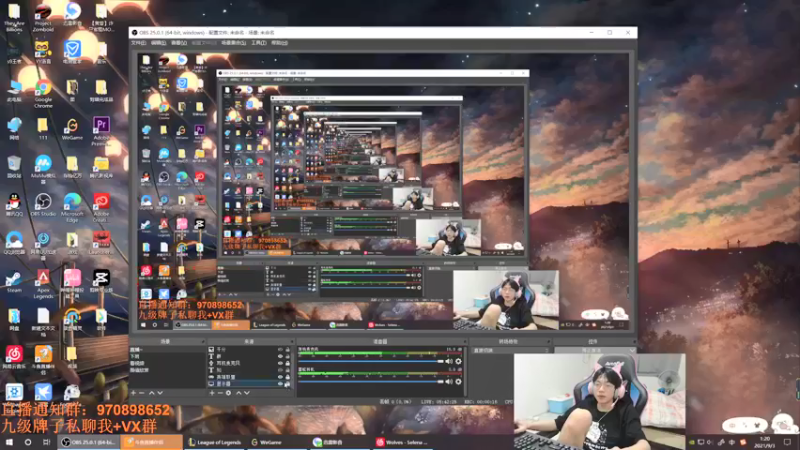
Task: Switch to OBS 25.0.1 taskbar button
Action: click(89, 442)
